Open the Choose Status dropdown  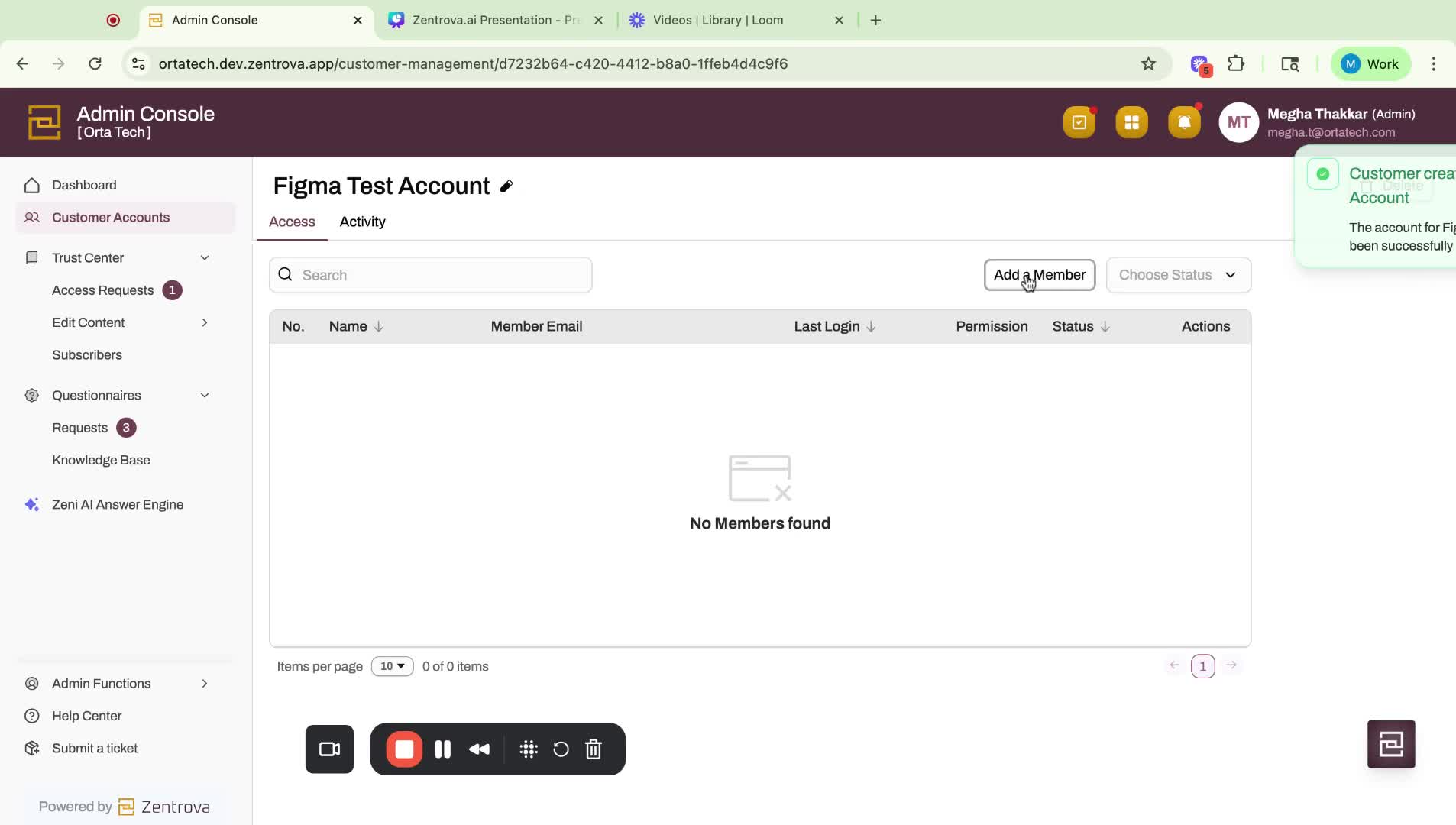[1178, 275]
